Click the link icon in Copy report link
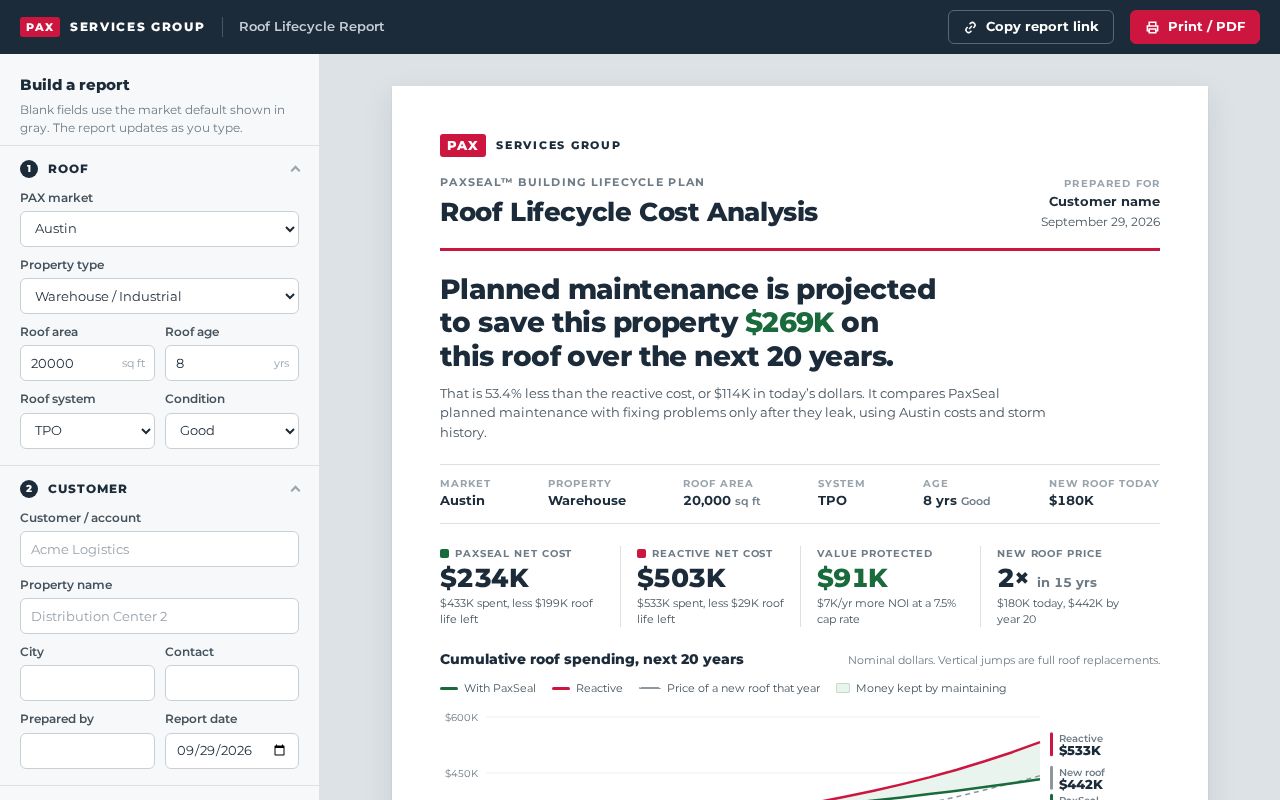This screenshot has height=800, width=1280. 970,27
